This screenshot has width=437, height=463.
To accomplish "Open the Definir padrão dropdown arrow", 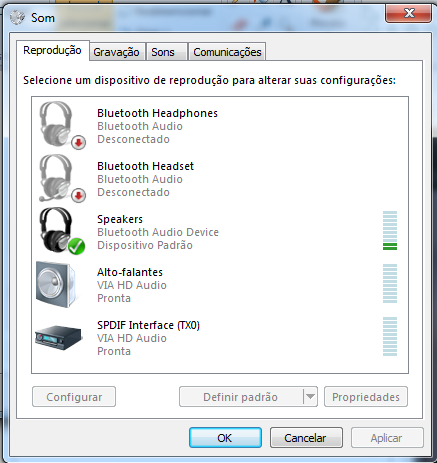I will [310, 397].
